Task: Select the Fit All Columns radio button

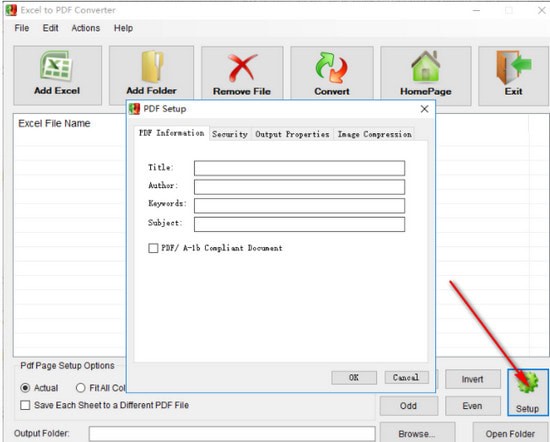Action: (81, 388)
